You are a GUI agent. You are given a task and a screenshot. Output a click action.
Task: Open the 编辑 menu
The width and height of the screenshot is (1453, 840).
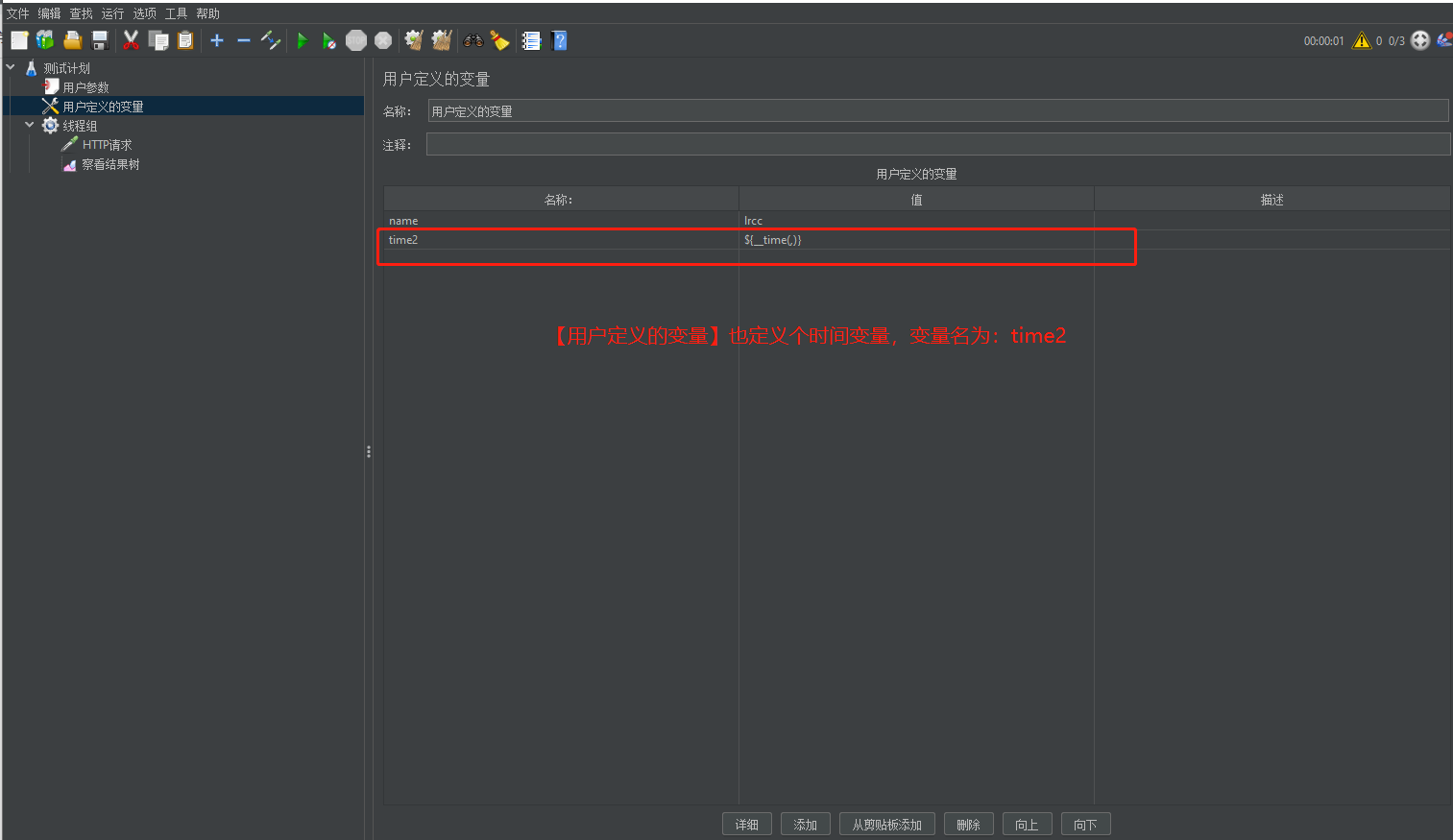point(49,13)
